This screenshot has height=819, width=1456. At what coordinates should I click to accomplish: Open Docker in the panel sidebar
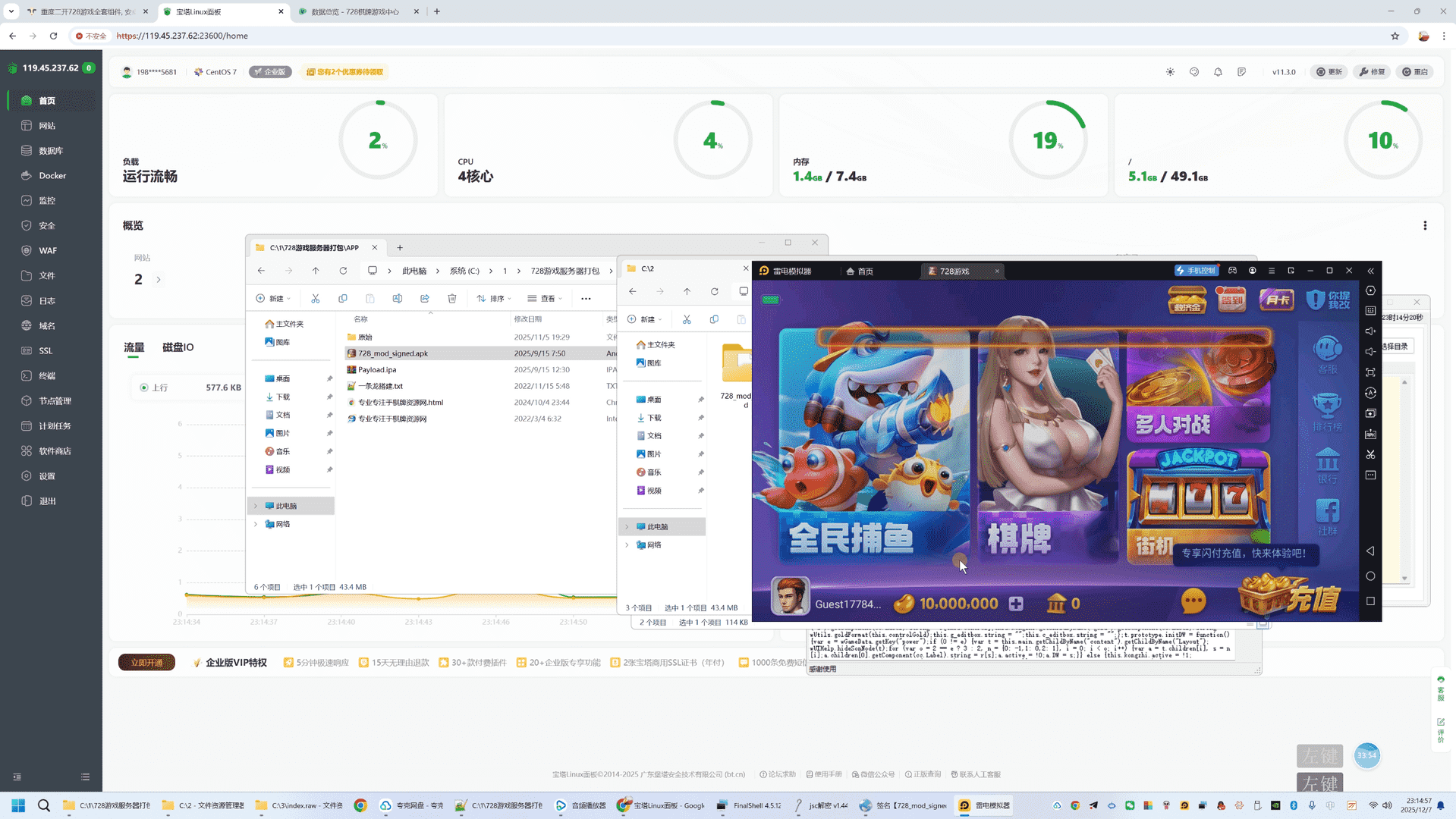[52, 175]
